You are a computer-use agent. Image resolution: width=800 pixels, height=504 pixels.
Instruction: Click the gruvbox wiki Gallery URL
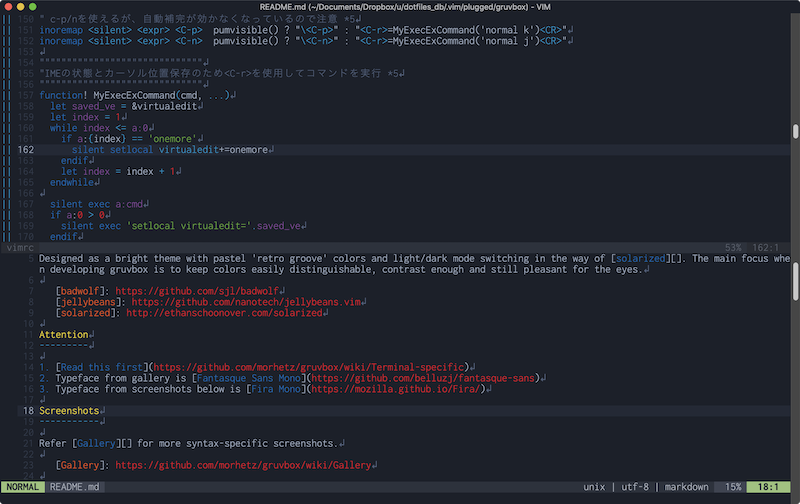243,465
